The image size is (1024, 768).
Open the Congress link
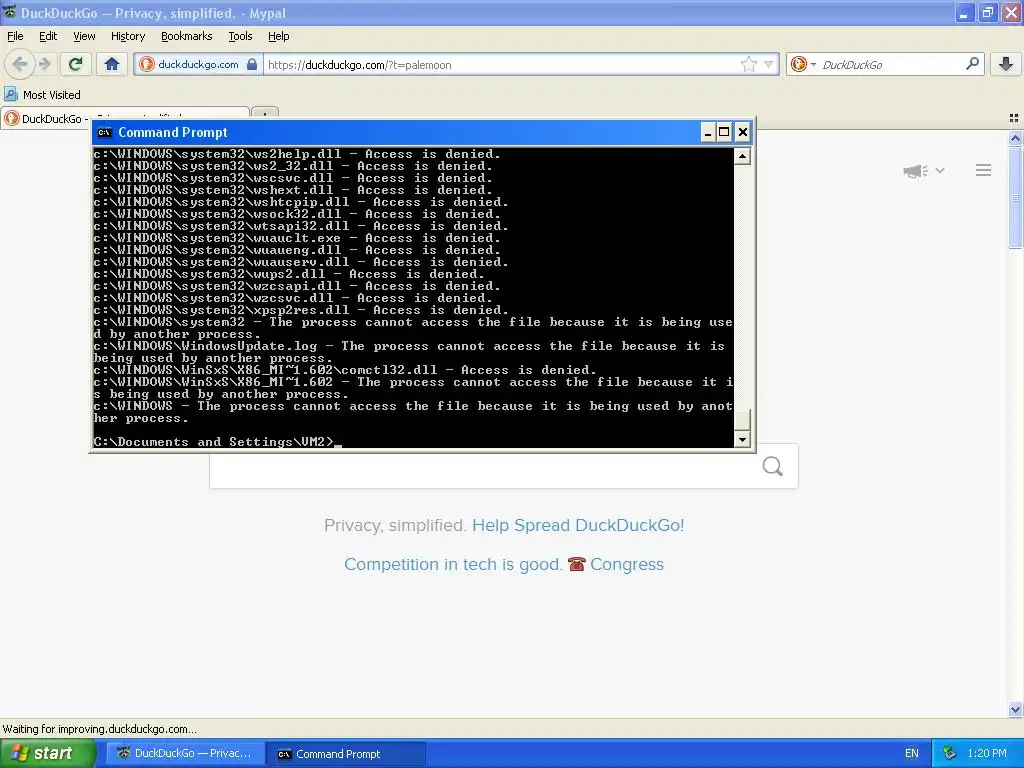626,564
